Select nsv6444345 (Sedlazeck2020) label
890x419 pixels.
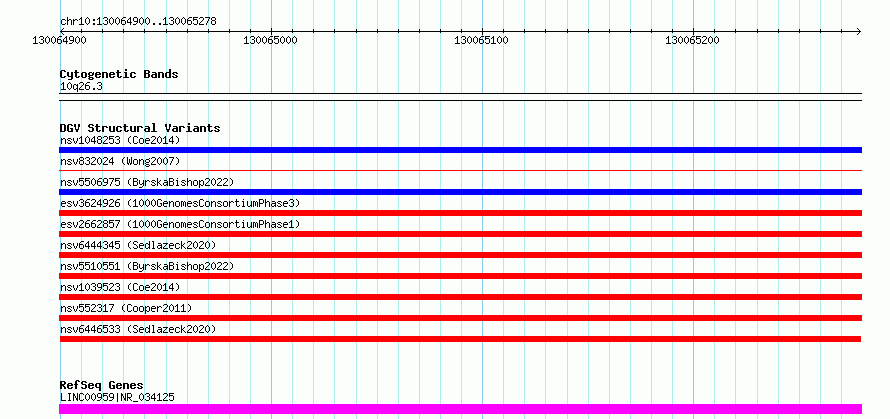138,245
